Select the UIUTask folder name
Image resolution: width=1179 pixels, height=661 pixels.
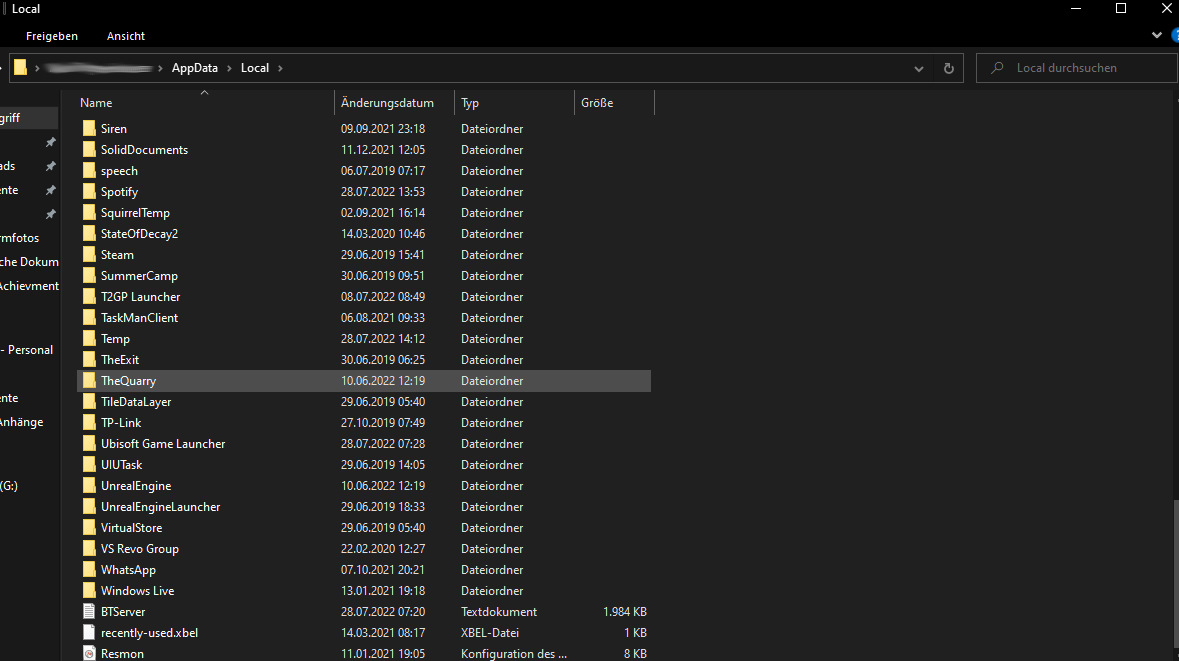pos(122,465)
